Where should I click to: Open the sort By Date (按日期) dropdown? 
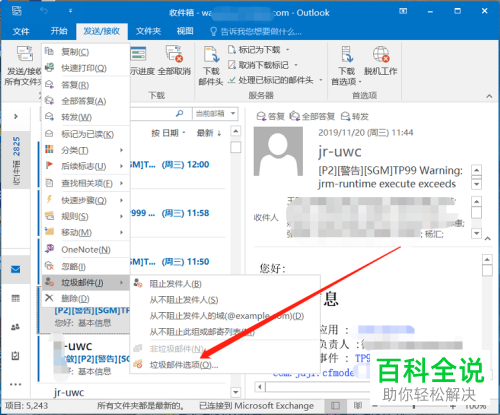(168, 133)
